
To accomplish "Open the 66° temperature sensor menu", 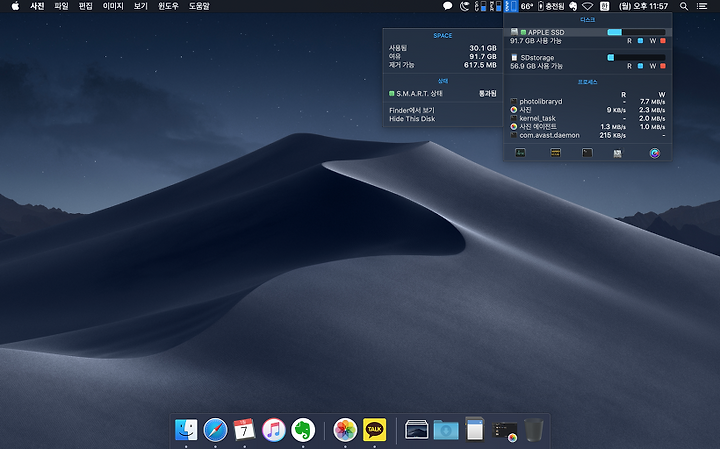I will point(527,6).
